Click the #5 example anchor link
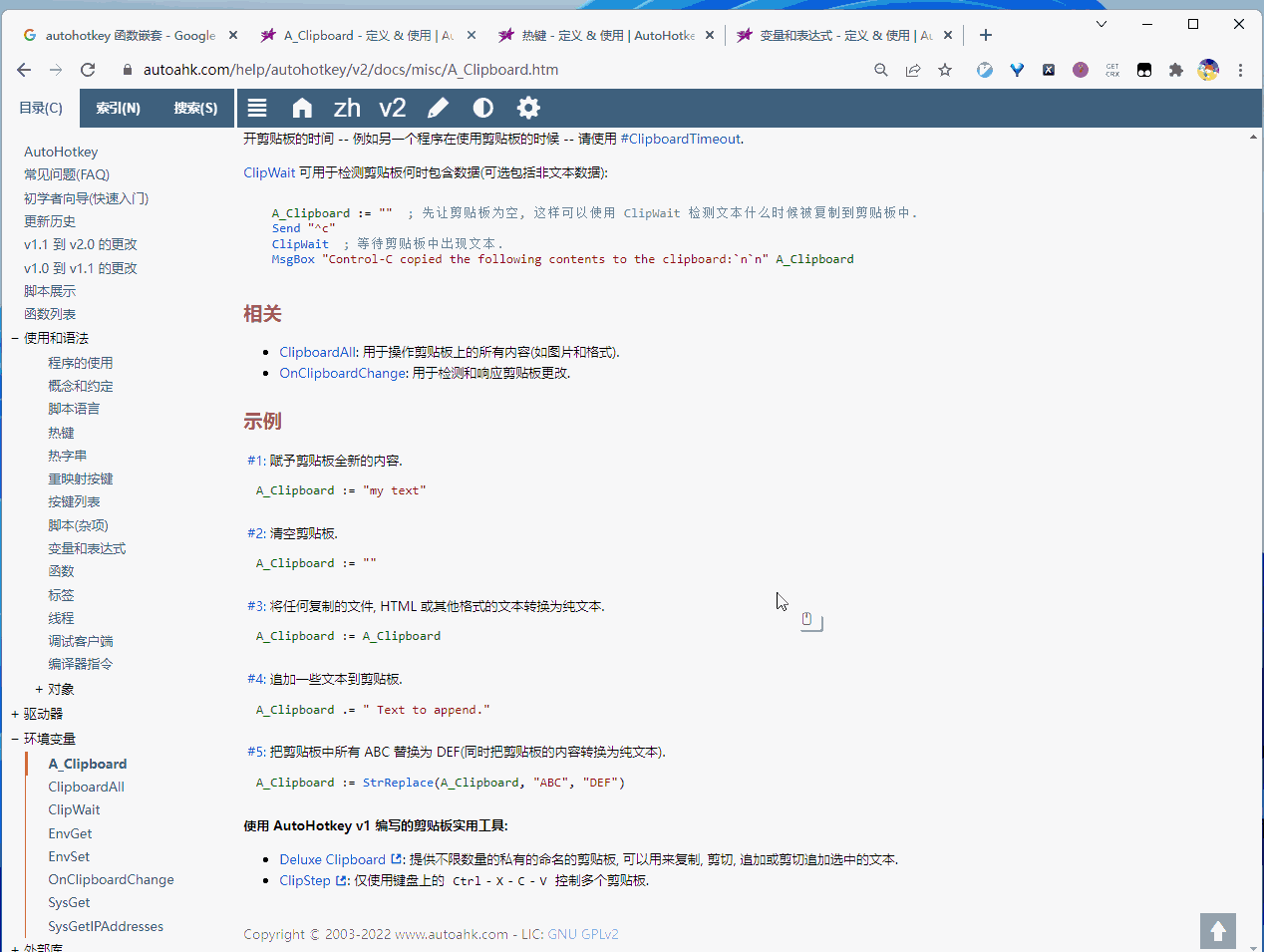Viewport: 1264px width, 952px height. pyautogui.click(x=255, y=752)
